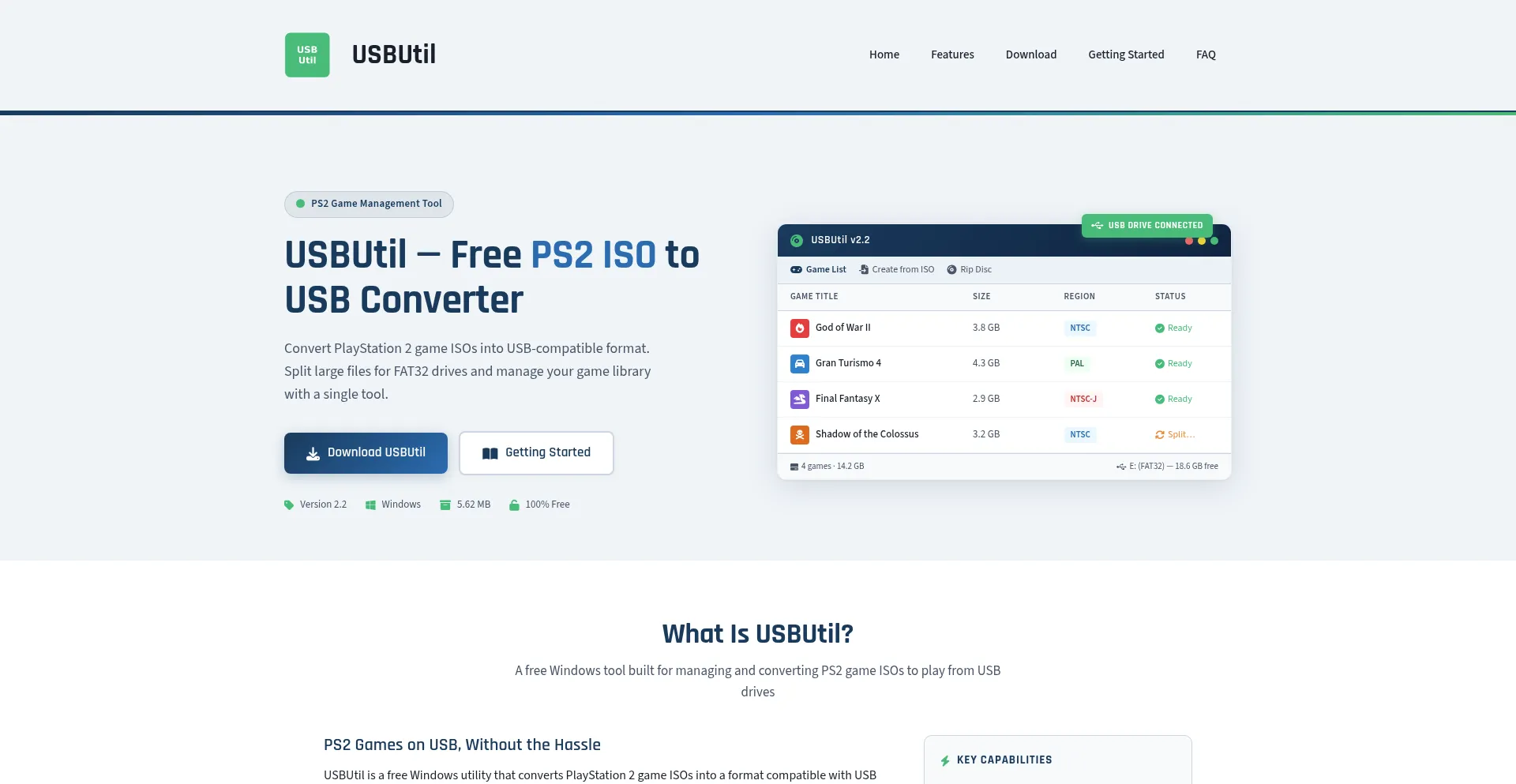
Task: Select the Gran Turismo 4 row title
Action: pos(848,363)
